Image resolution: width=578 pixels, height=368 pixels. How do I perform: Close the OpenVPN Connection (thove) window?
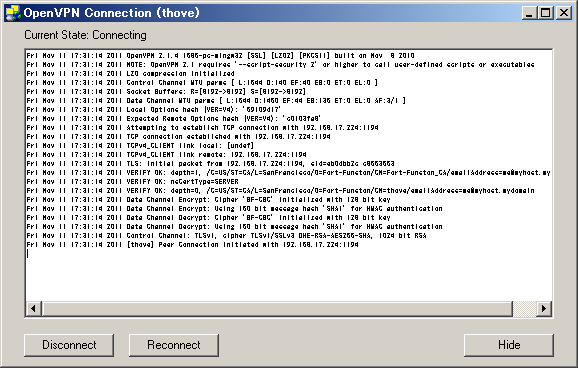564,13
